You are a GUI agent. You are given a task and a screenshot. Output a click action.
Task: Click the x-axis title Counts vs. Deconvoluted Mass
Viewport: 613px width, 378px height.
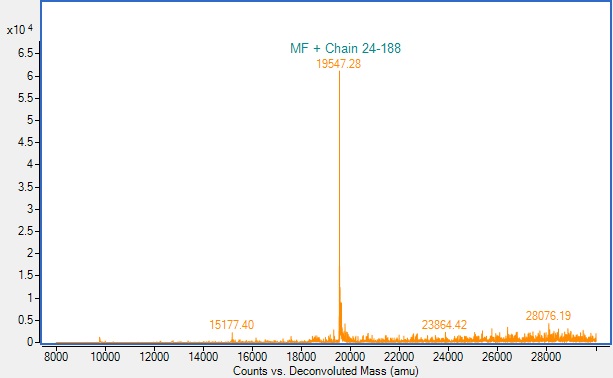coord(326,371)
